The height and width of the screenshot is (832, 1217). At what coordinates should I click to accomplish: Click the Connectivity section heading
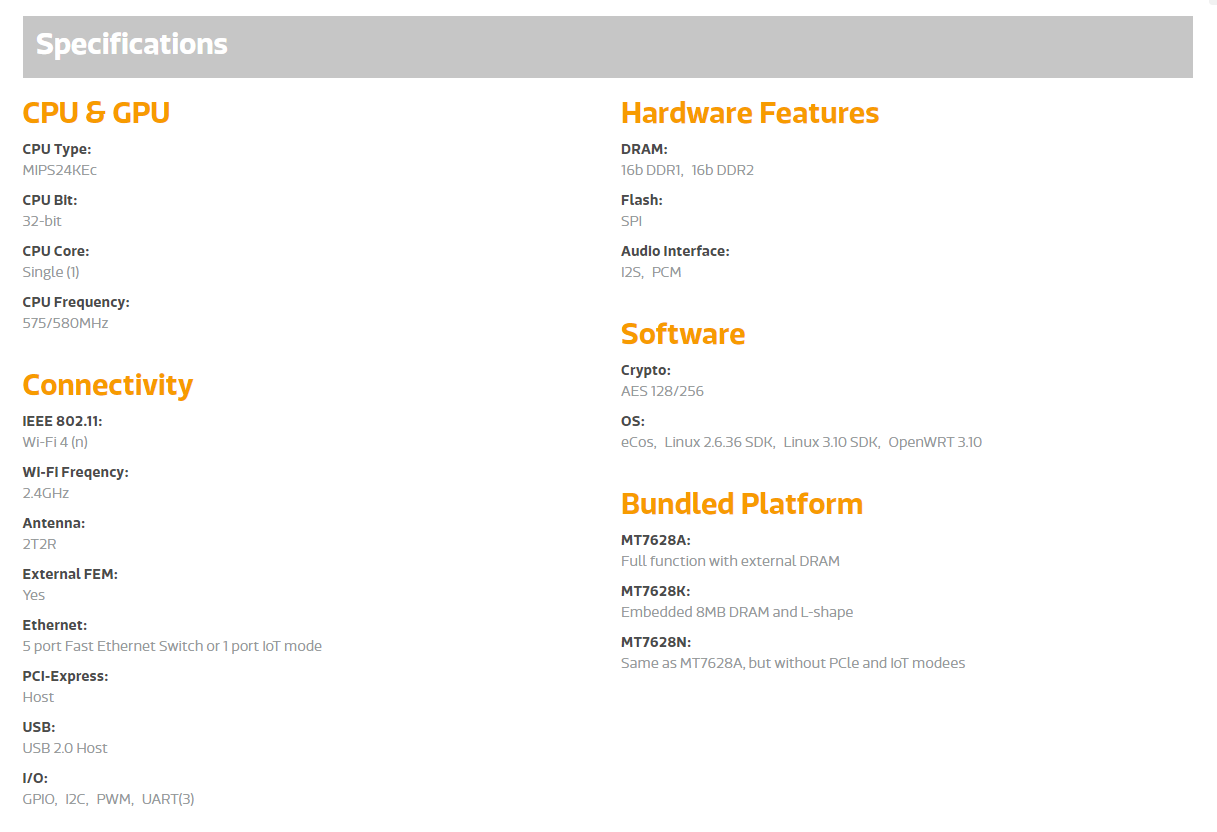coord(108,385)
